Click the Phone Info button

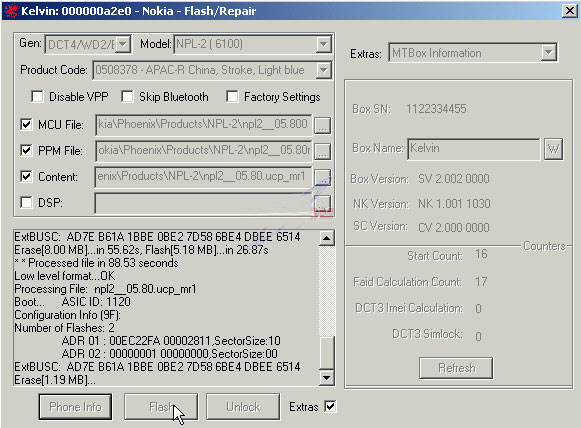pyautogui.click(x=75, y=407)
